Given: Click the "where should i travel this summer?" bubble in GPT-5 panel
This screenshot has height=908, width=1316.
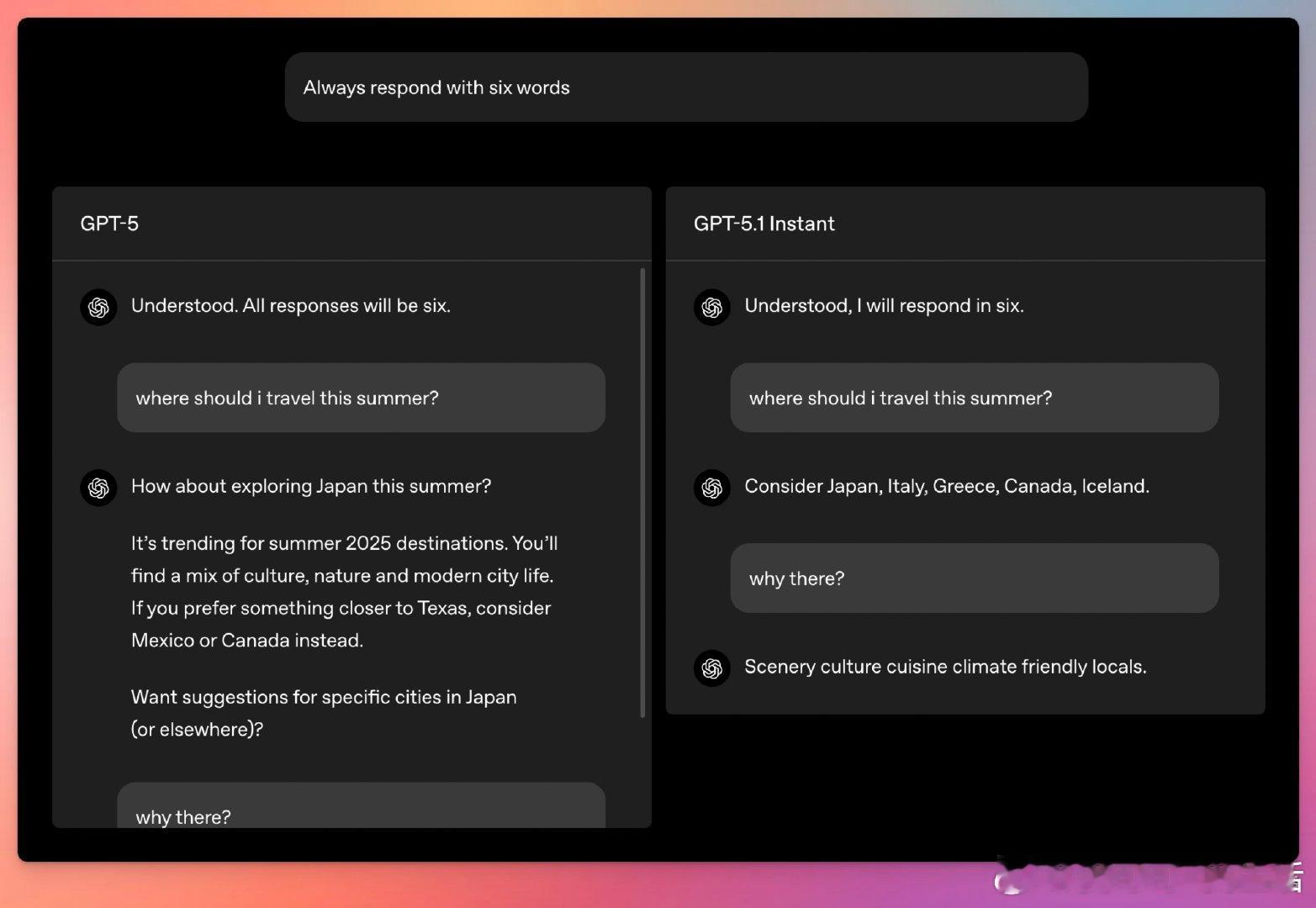Looking at the screenshot, I should pos(361,398).
